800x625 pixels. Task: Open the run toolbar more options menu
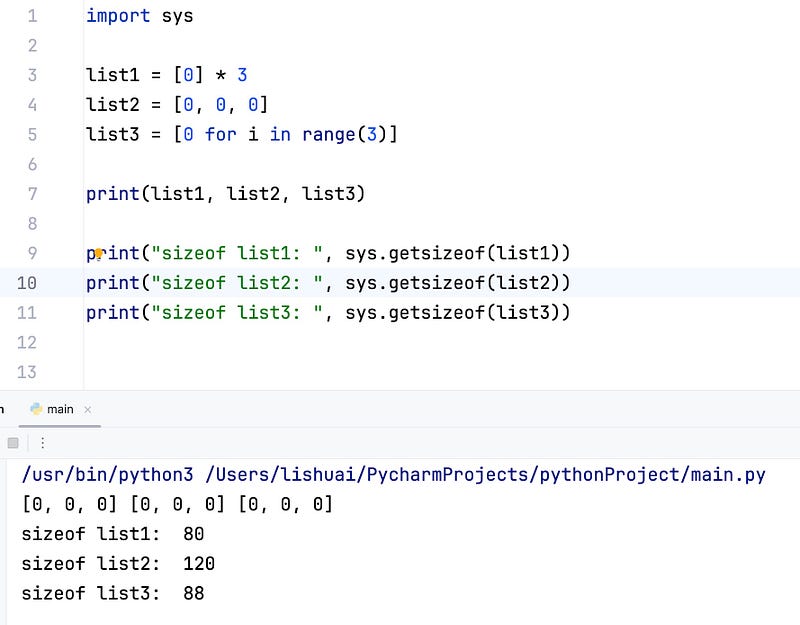tap(42, 442)
